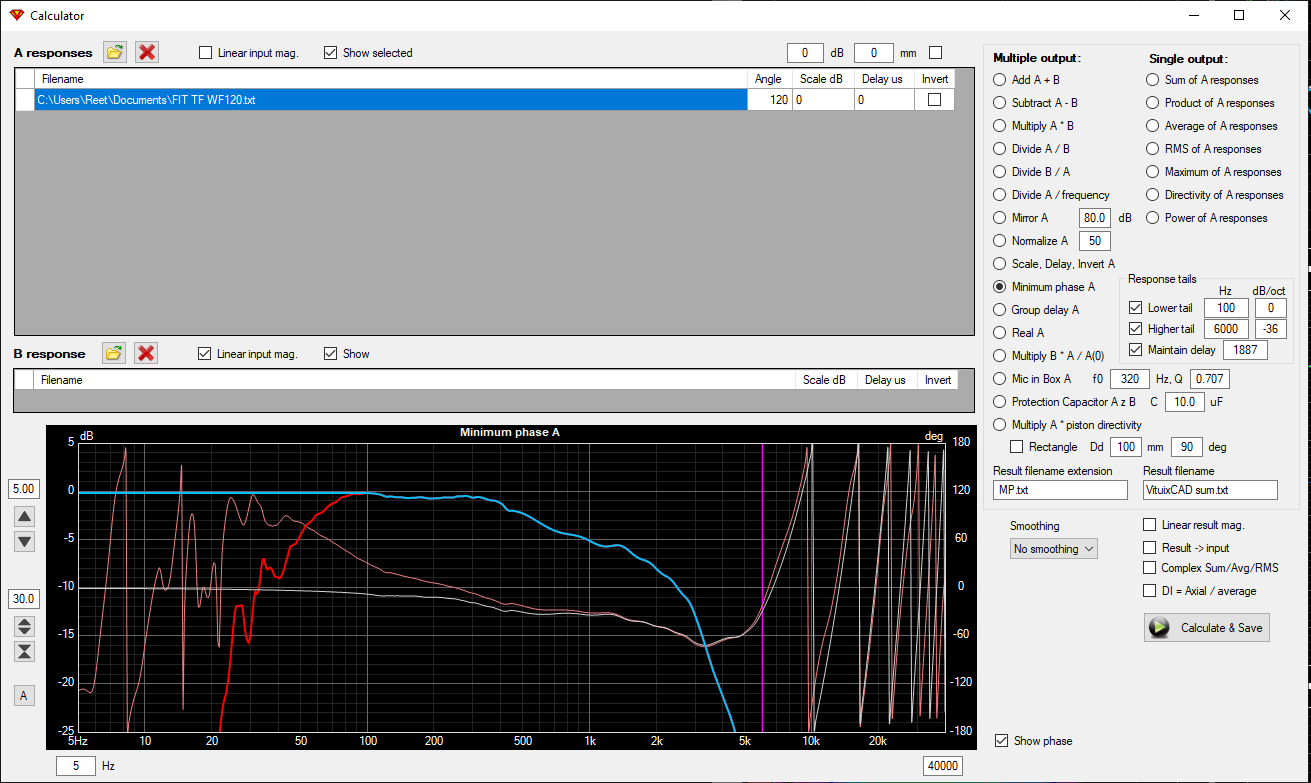The image size is (1311, 783).
Task: Open file for B response
Action: (115, 353)
